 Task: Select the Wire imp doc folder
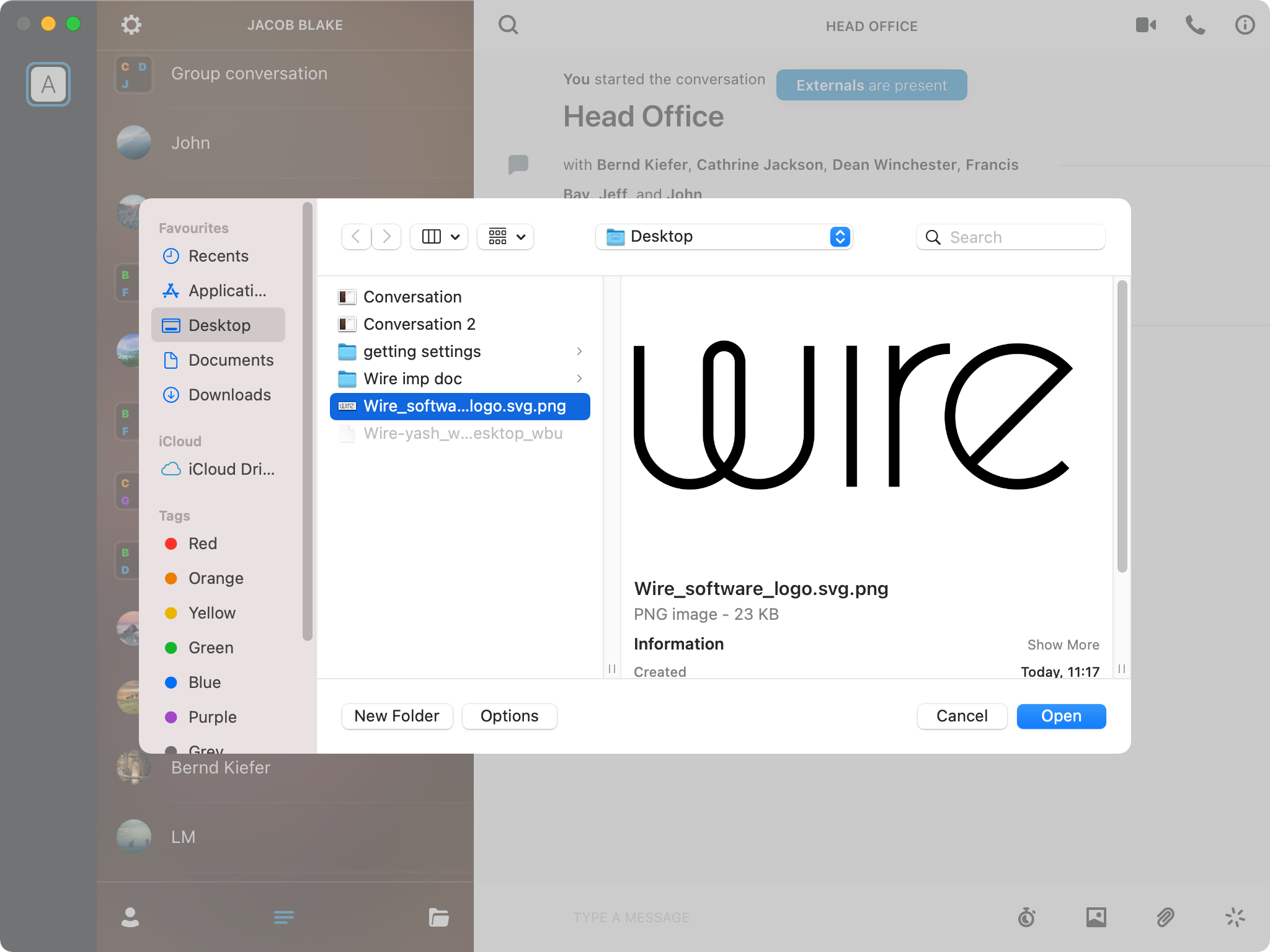[460, 379]
